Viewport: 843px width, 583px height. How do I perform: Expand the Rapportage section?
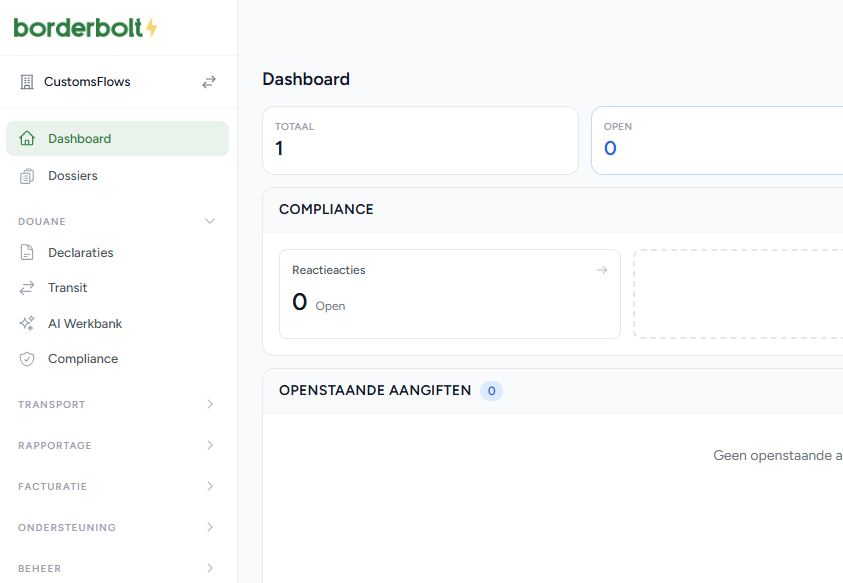(210, 445)
